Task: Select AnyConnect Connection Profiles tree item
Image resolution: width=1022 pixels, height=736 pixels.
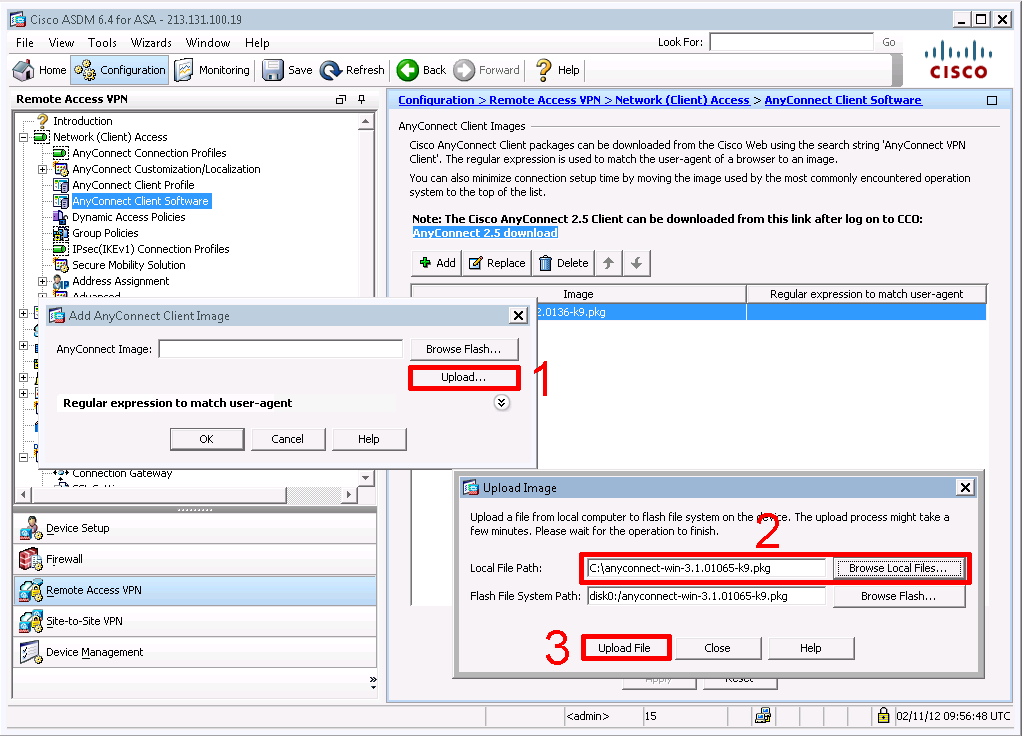Action: pos(149,153)
